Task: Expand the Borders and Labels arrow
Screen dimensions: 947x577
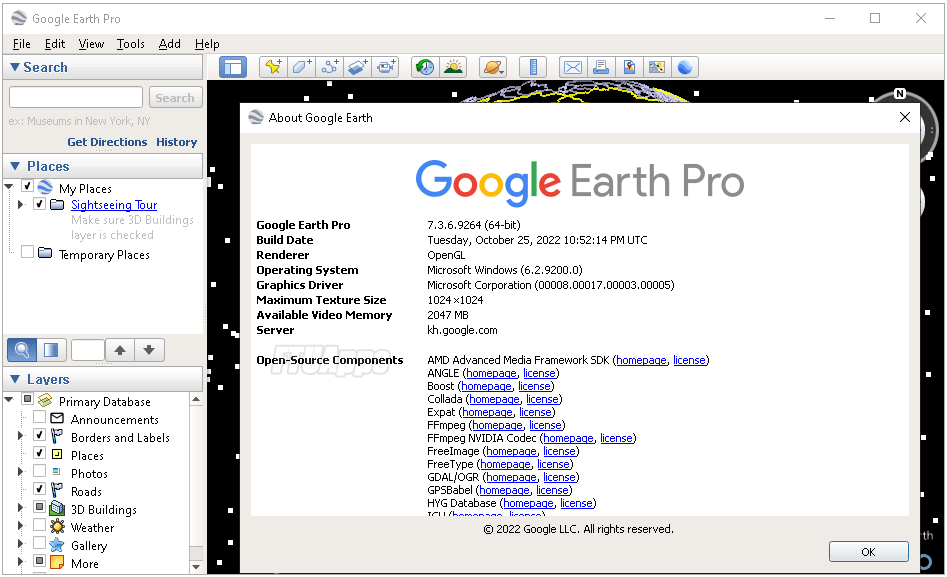Action: point(21,436)
